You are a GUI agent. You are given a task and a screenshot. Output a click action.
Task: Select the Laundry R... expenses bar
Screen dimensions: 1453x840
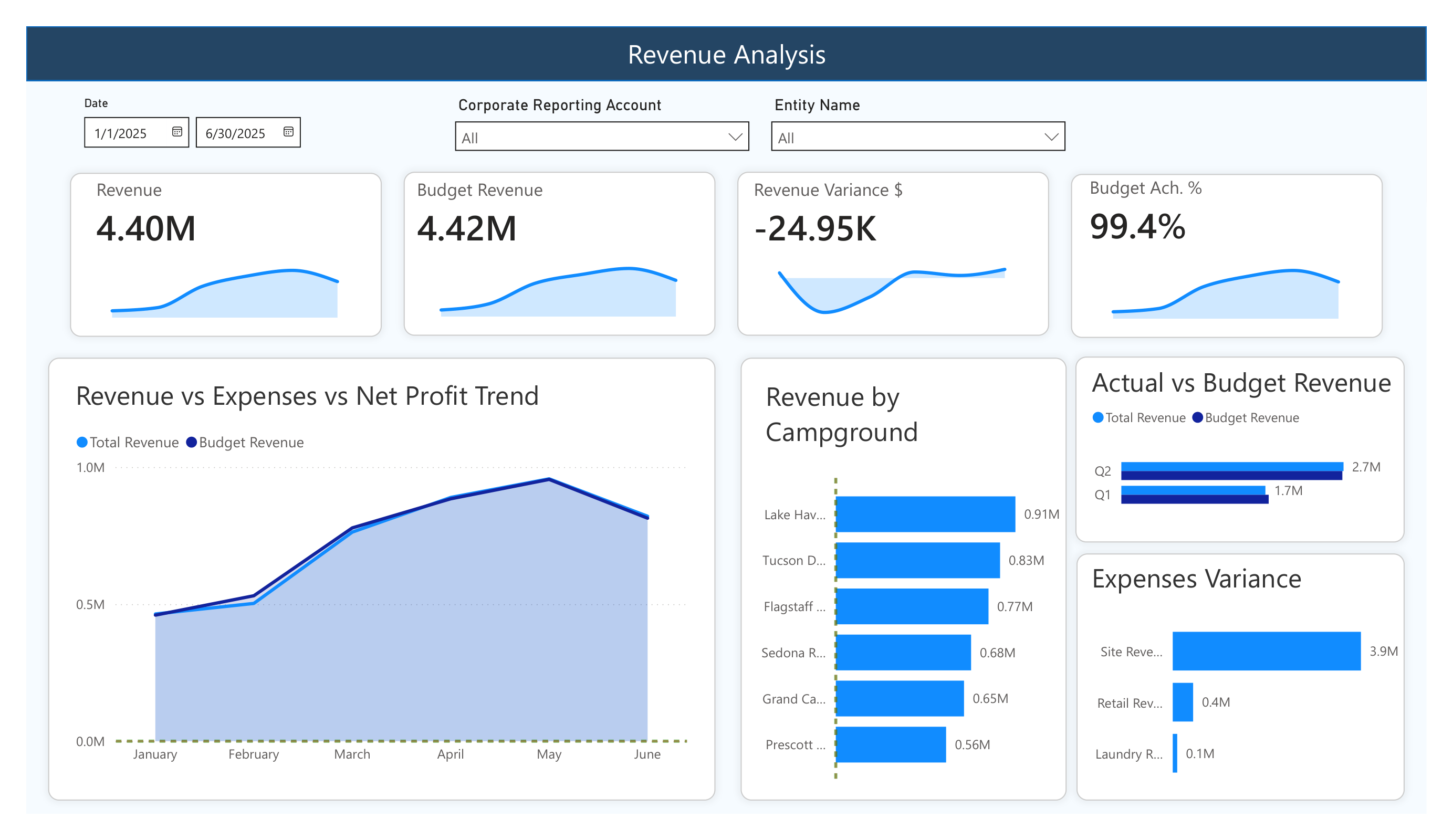pos(1175,753)
